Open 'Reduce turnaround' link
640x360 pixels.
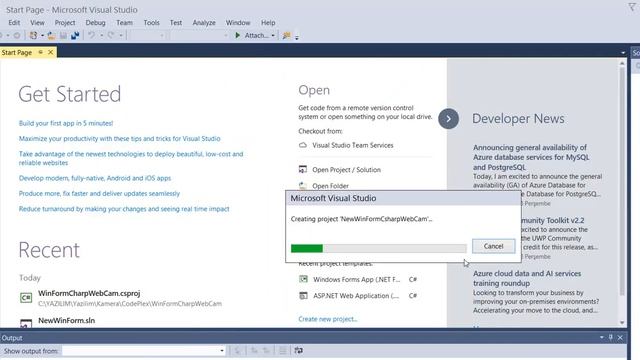[x=124, y=209]
